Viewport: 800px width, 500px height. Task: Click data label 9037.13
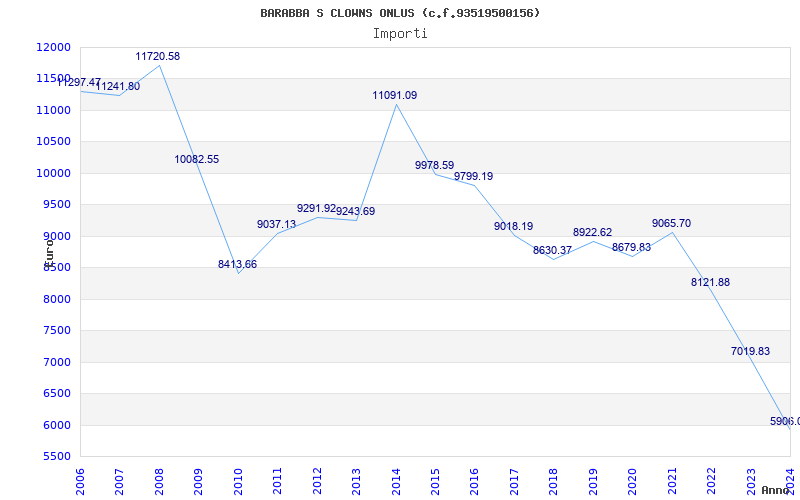tap(276, 224)
